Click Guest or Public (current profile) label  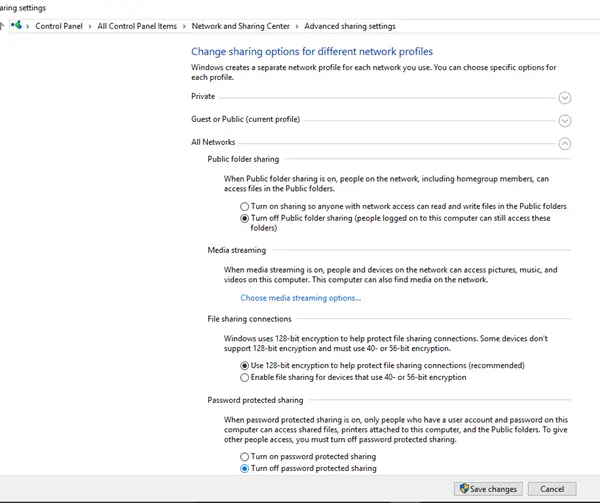[x=246, y=119]
